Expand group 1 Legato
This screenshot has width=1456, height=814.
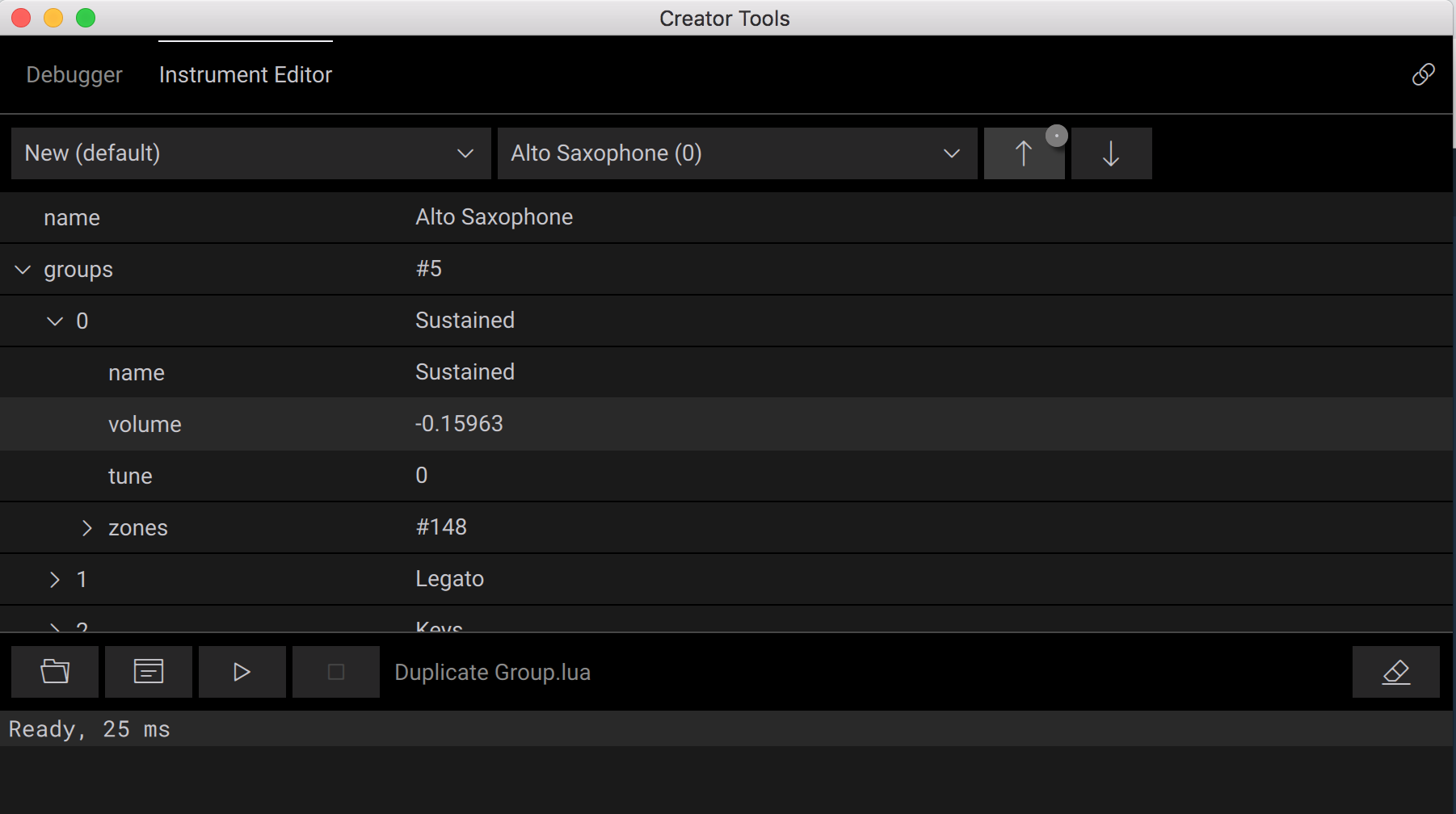point(55,580)
